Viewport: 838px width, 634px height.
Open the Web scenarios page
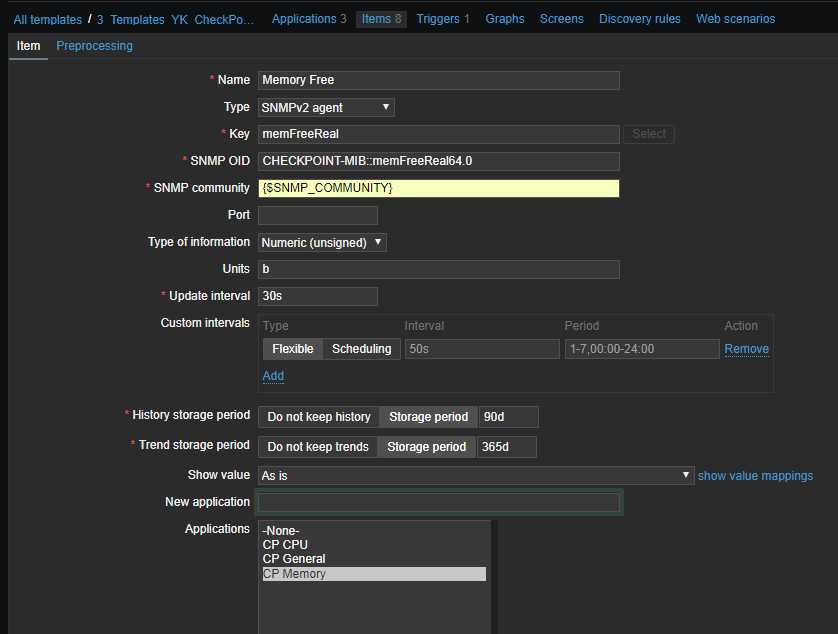click(x=735, y=19)
